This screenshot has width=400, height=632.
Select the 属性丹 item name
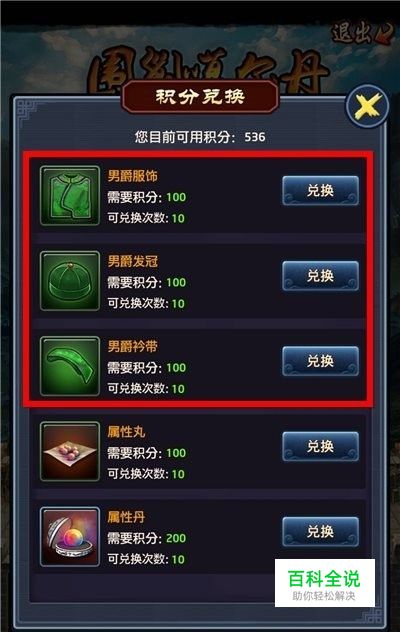pyautogui.click(x=126, y=517)
